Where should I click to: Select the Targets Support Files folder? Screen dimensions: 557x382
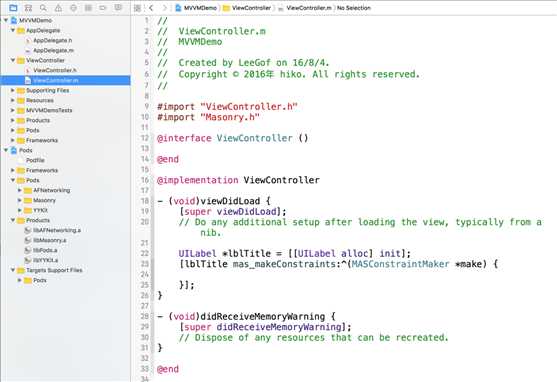tap(54, 270)
